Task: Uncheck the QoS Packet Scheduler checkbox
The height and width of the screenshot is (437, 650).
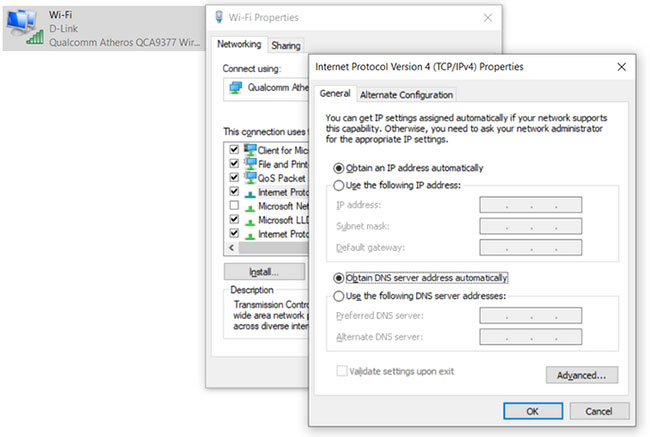Action: (234, 178)
